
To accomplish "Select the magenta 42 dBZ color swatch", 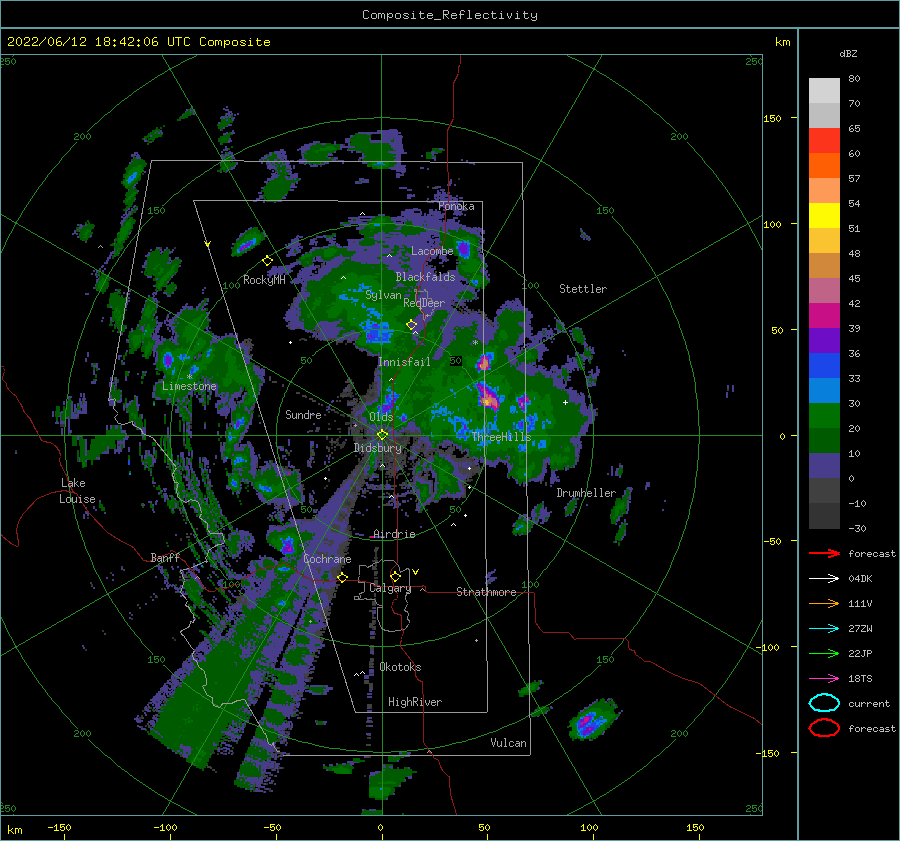I will [x=824, y=316].
